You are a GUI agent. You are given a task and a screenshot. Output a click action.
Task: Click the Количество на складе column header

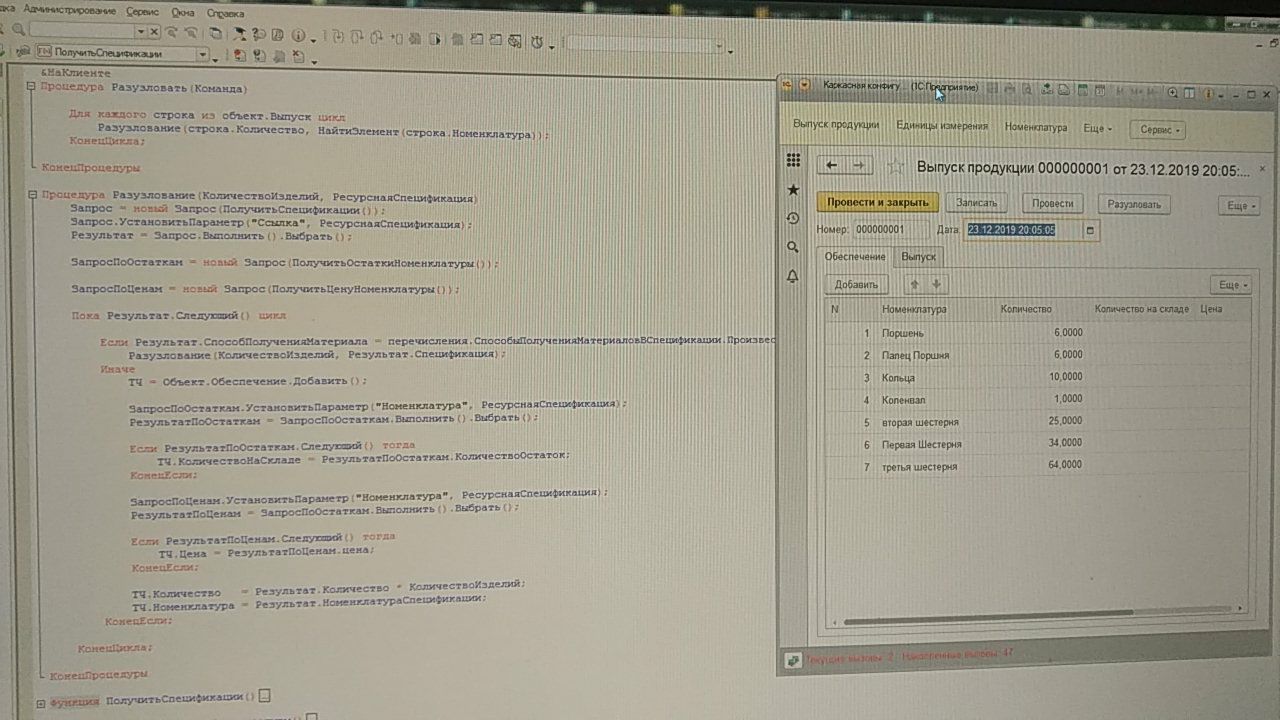tap(1142, 309)
